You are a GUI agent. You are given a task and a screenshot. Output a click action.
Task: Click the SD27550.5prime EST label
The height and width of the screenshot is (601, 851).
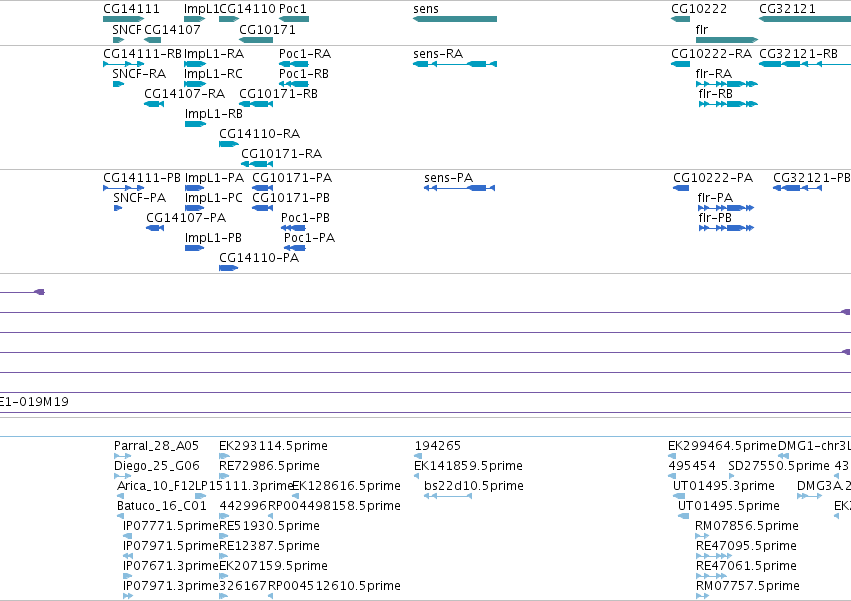(779, 466)
